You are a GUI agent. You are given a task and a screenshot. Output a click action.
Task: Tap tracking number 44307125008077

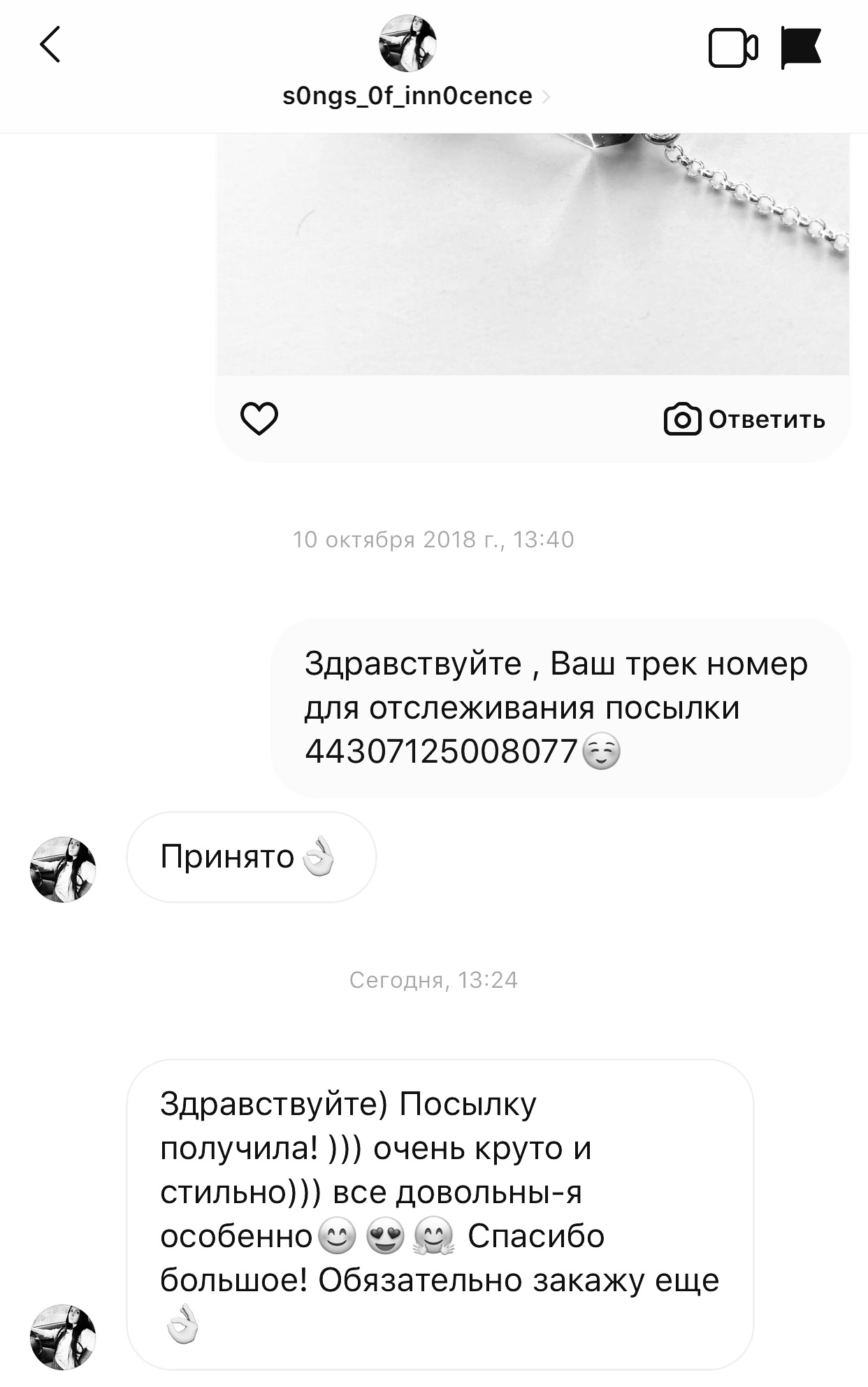tap(441, 752)
